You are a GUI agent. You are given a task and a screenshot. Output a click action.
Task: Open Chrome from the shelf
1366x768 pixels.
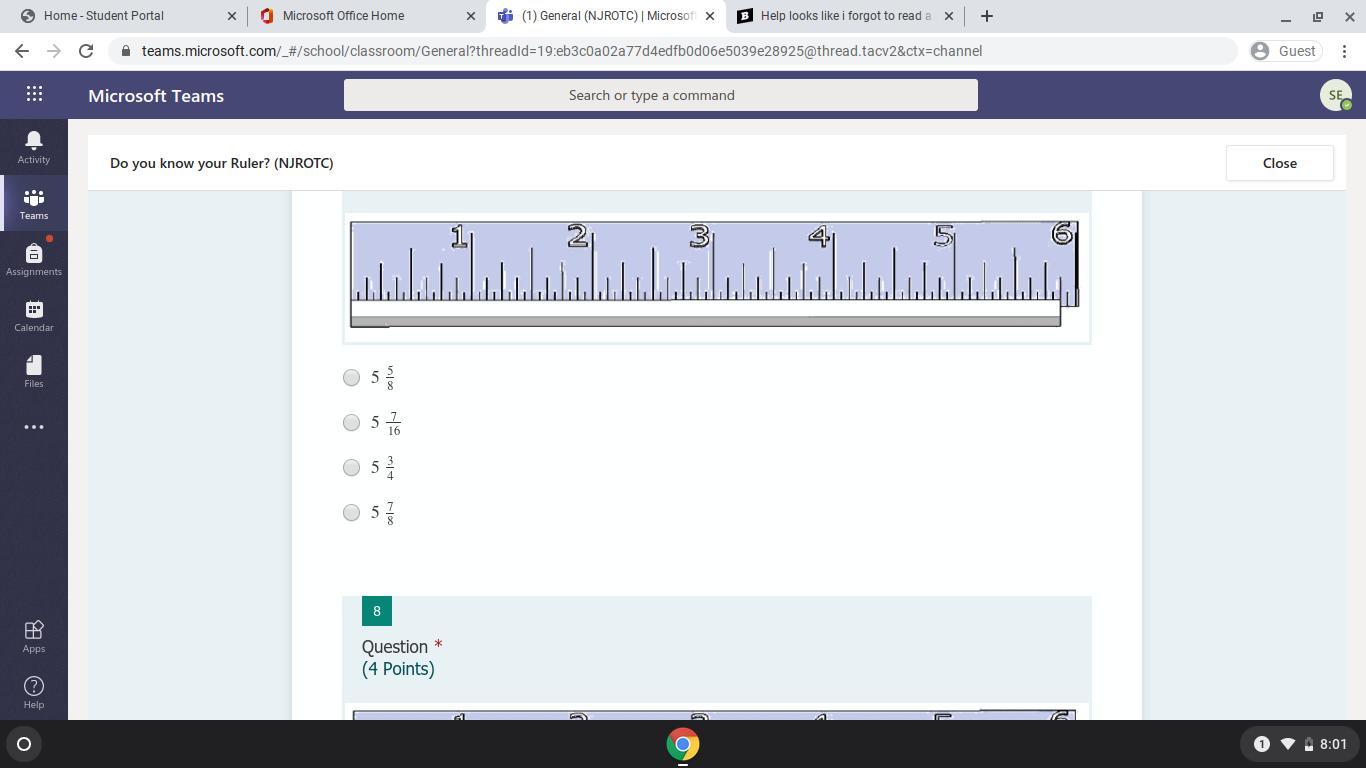click(683, 744)
